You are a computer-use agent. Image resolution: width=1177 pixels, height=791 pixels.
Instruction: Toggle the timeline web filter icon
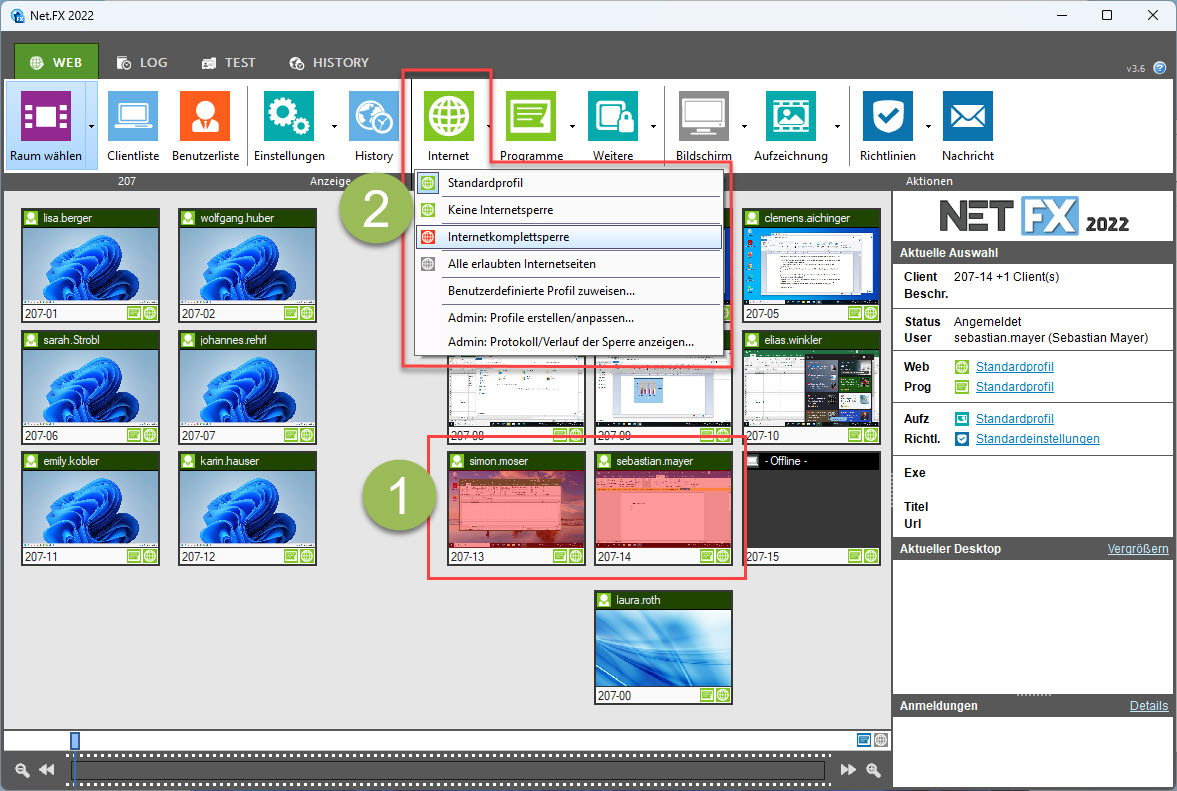pos(880,741)
